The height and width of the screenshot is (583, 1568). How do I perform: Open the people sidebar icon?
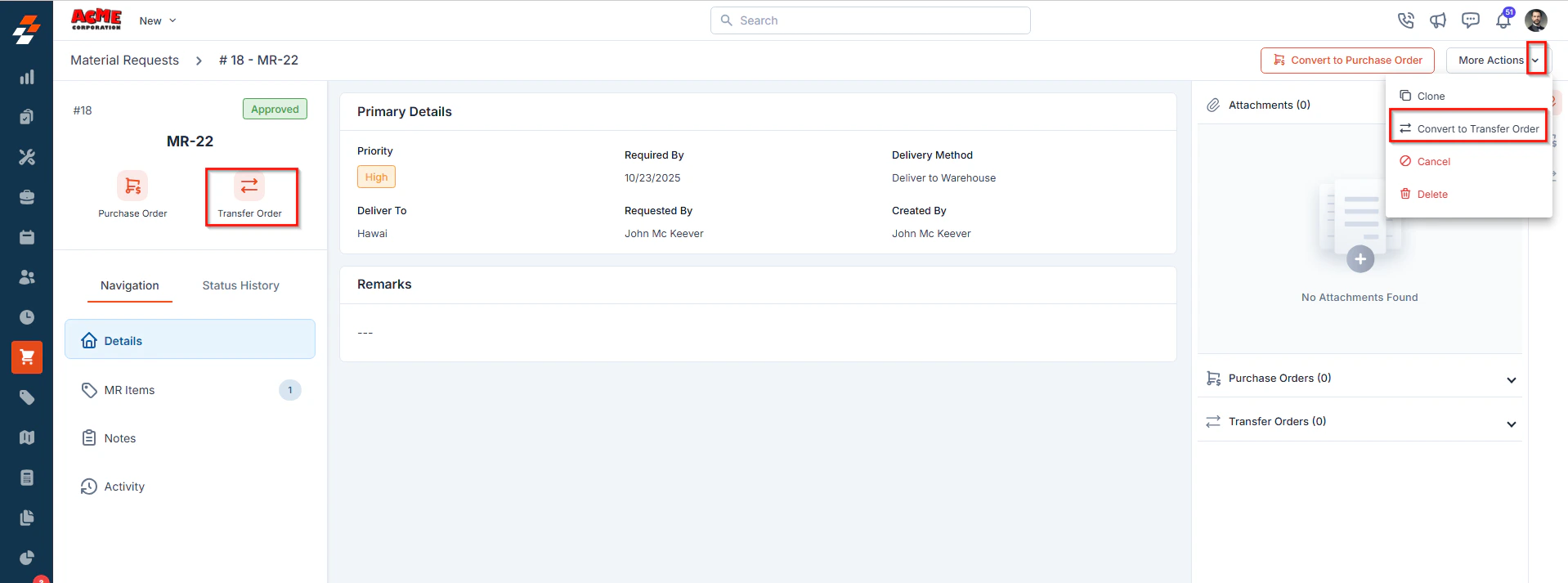[x=27, y=277]
